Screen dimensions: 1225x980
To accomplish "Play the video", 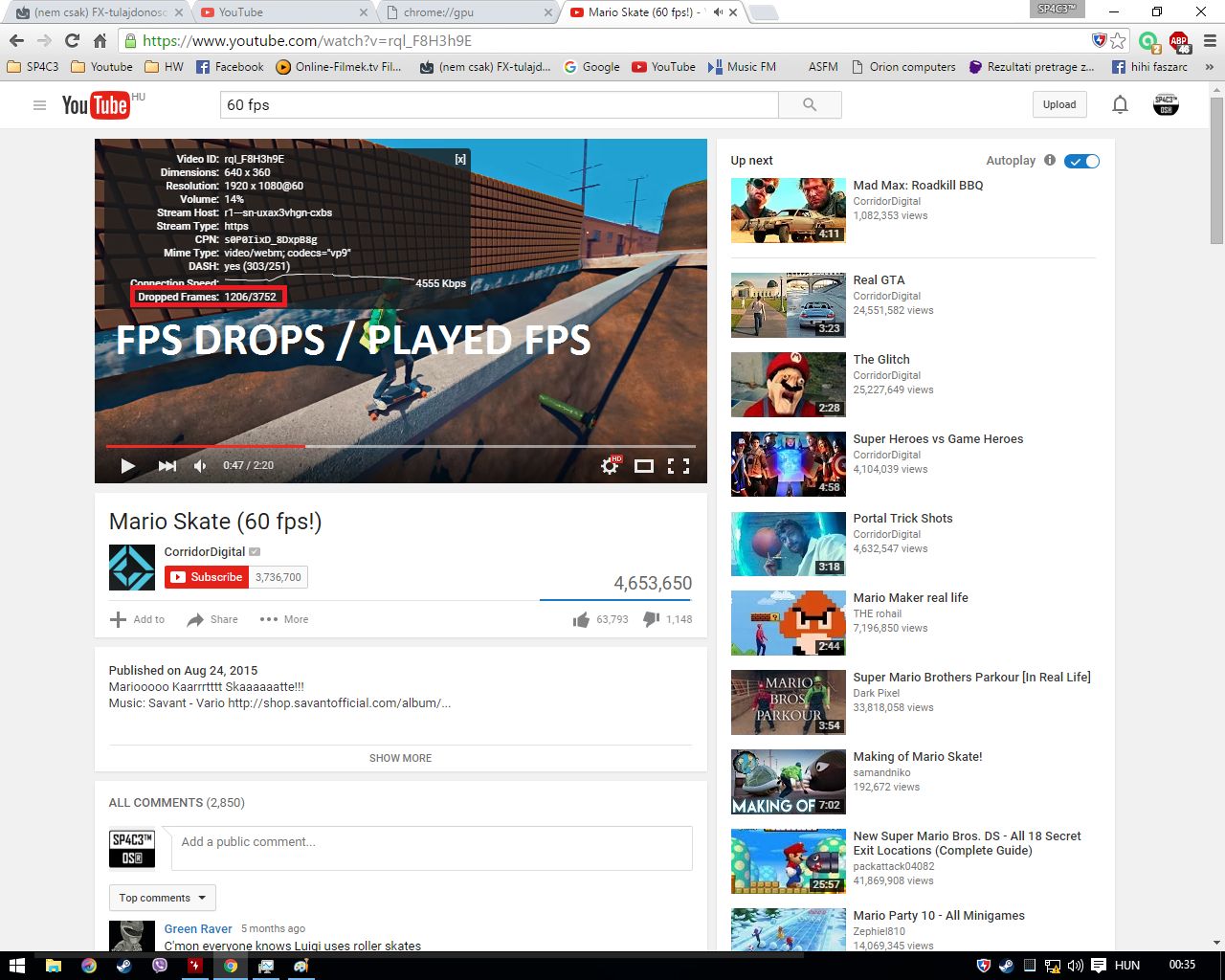I will pos(127,466).
